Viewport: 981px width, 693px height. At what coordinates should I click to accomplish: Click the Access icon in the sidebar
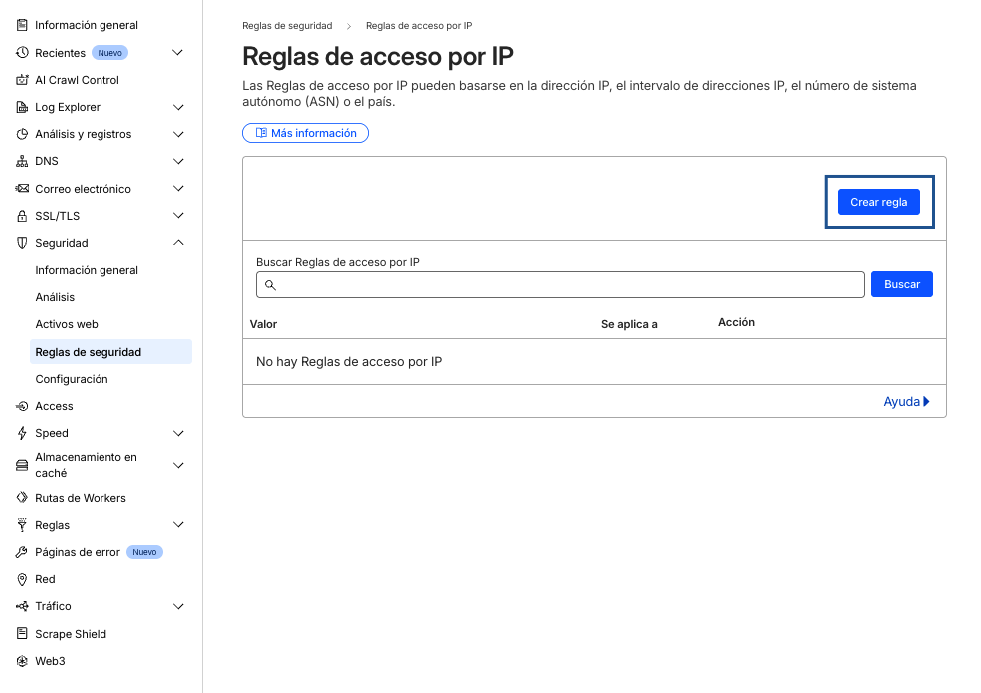[20, 406]
